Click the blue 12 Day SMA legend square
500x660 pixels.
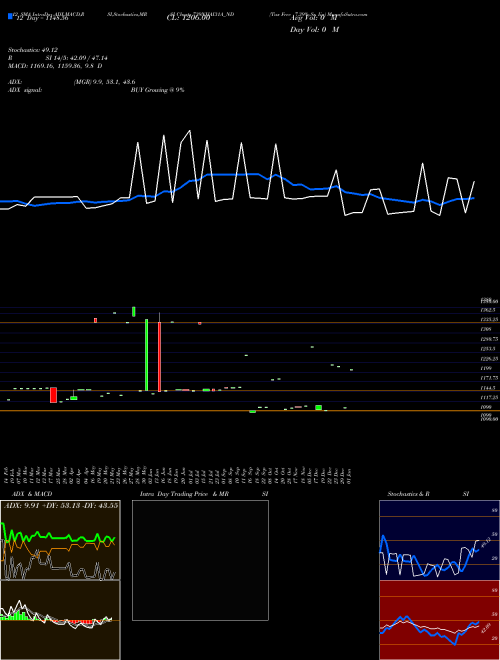coord(10,16)
